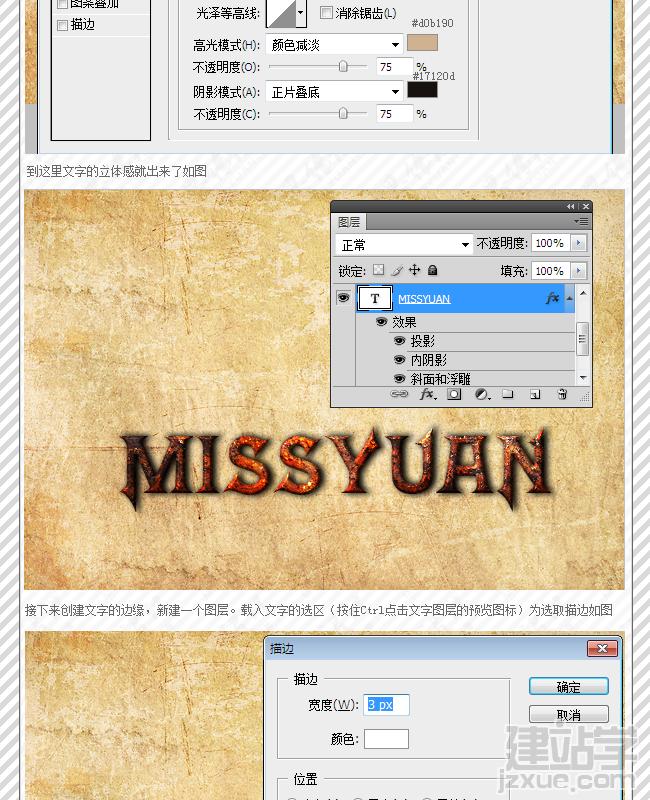The height and width of the screenshot is (800, 650).
Task: Click the Layers panel scrollbar thumb
Action: click(x=583, y=338)
